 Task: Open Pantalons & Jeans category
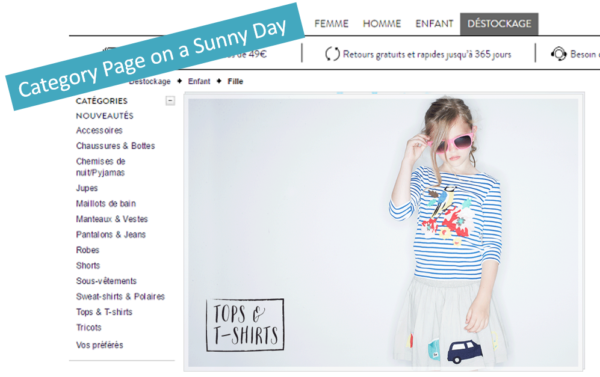pos(111,235)
